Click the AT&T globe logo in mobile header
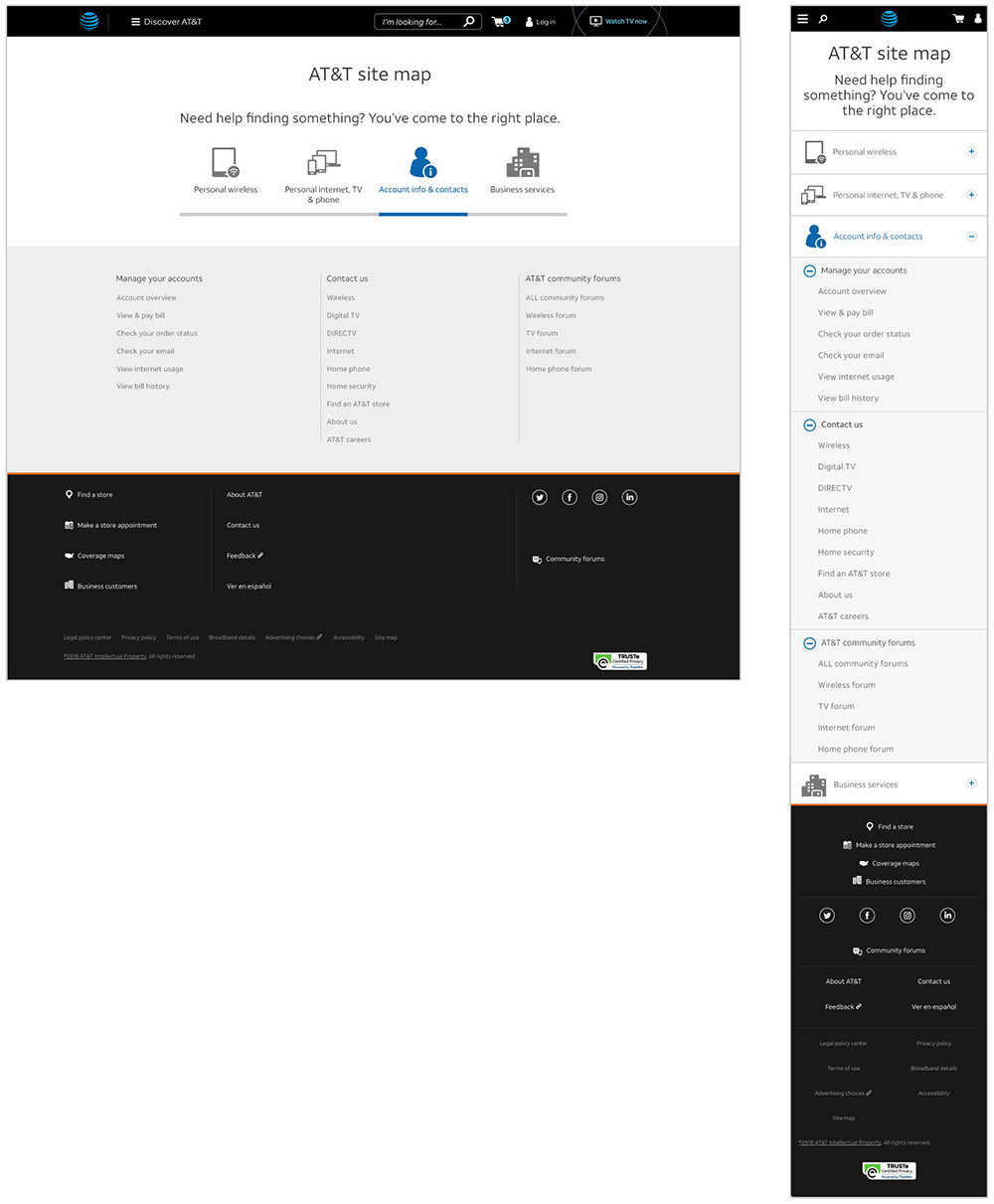The height and width of the screenshot is (1204, 994). [889, 19]
